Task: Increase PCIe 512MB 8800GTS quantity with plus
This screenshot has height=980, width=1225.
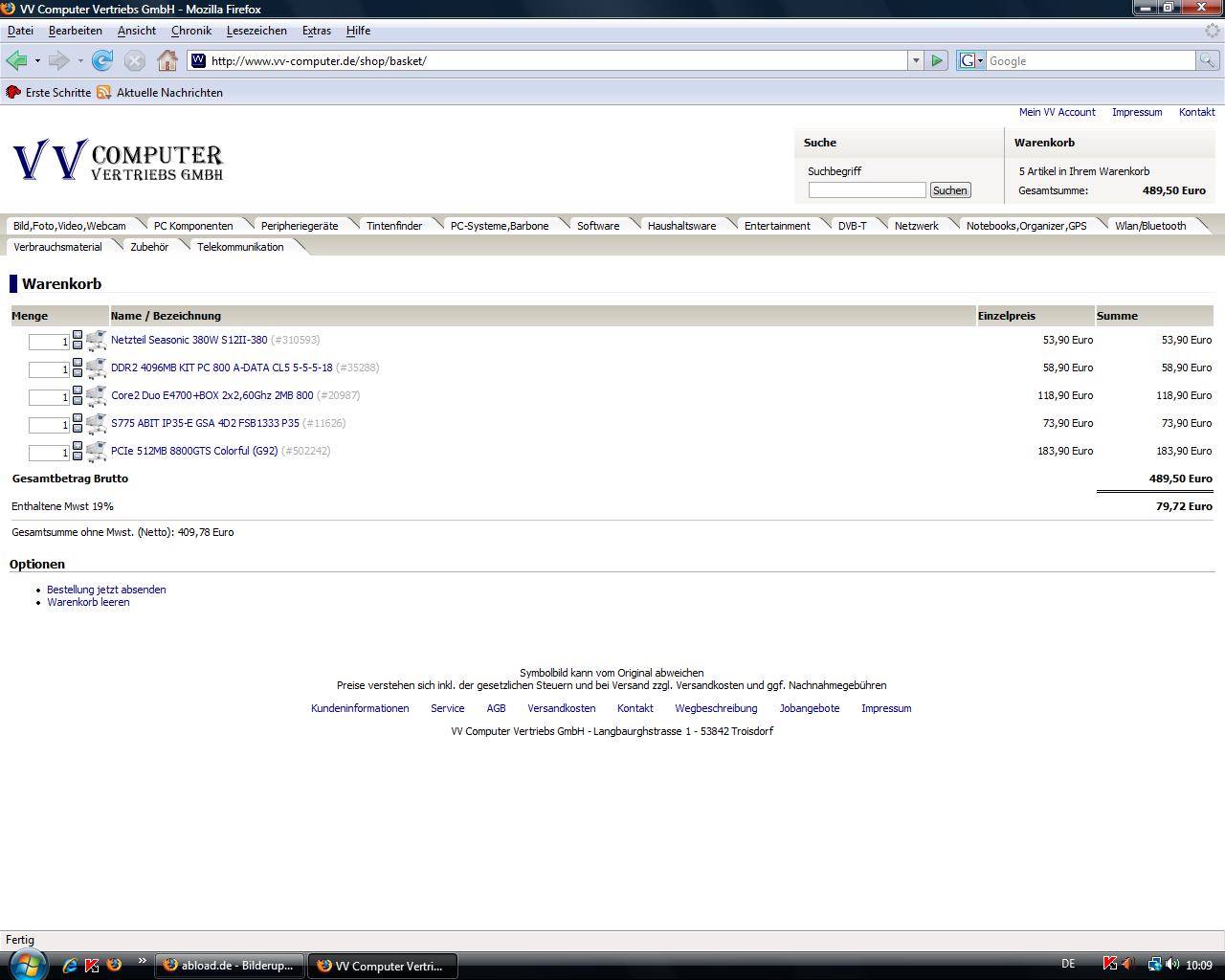Action: [x=78, y=446]
